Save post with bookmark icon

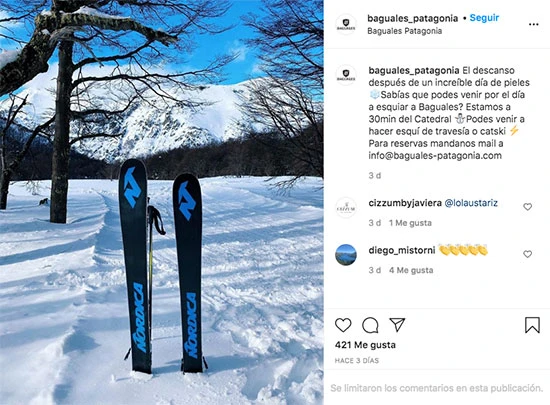pyautogui.click(x=532, y=325)
